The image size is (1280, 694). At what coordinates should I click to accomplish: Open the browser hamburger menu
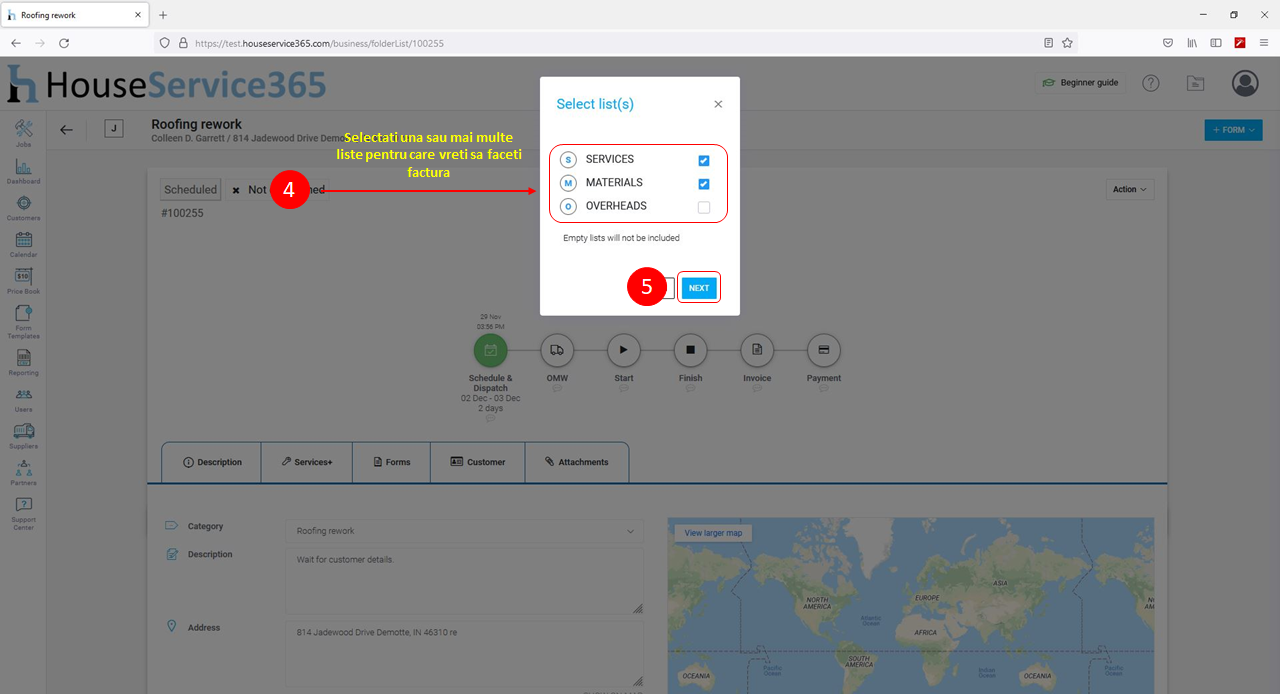coord(1264,43)
